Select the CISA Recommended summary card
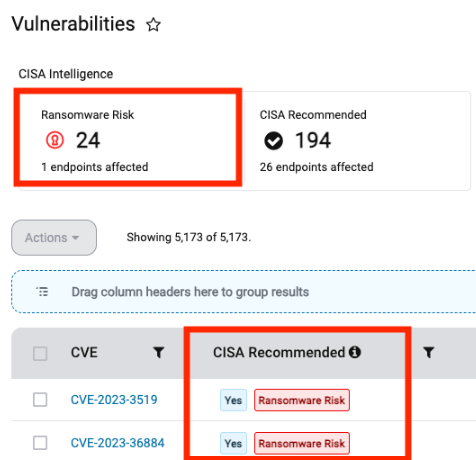The height and width of the screenshot is (460, 476). [357, 141]
